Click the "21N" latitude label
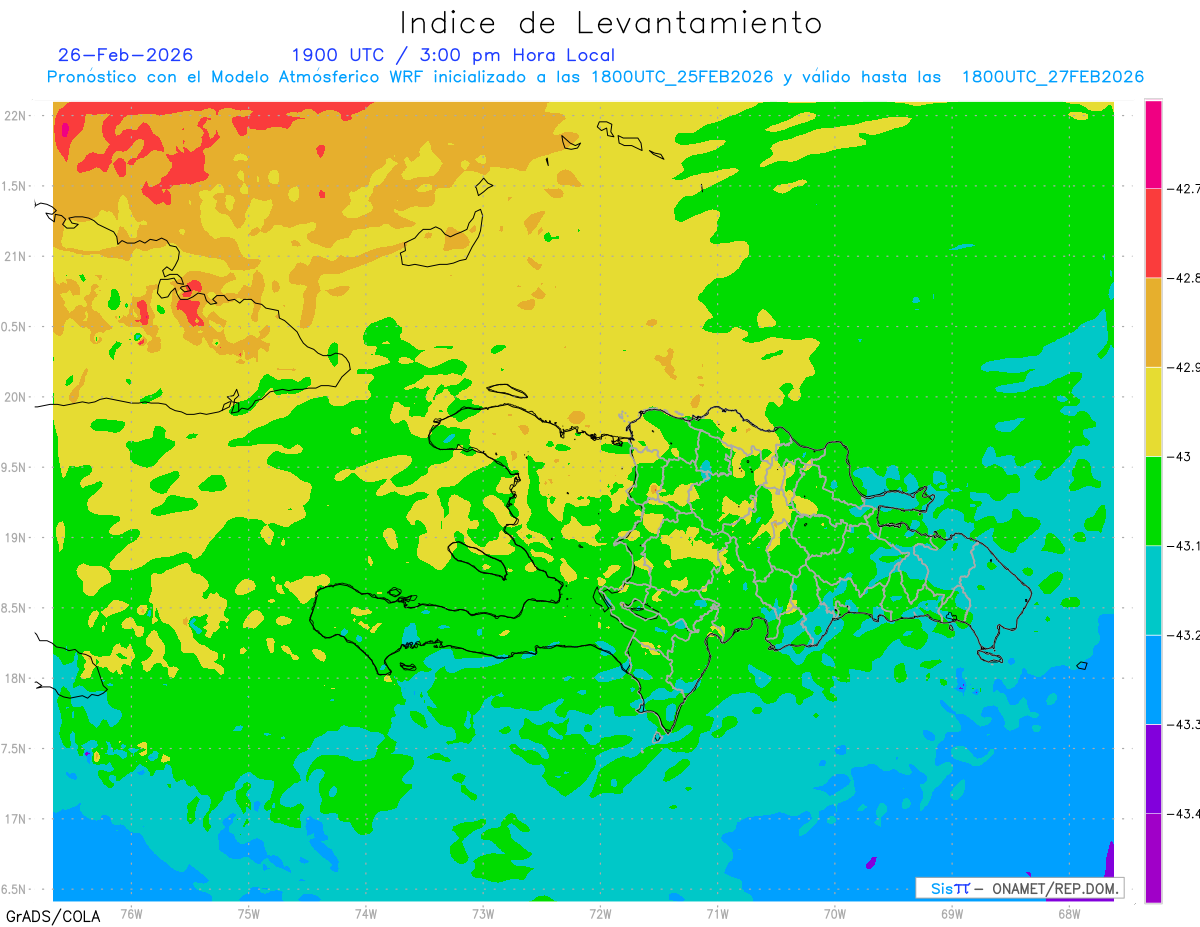The height and width of the screenshot is (927, 1200). (17, 256)
